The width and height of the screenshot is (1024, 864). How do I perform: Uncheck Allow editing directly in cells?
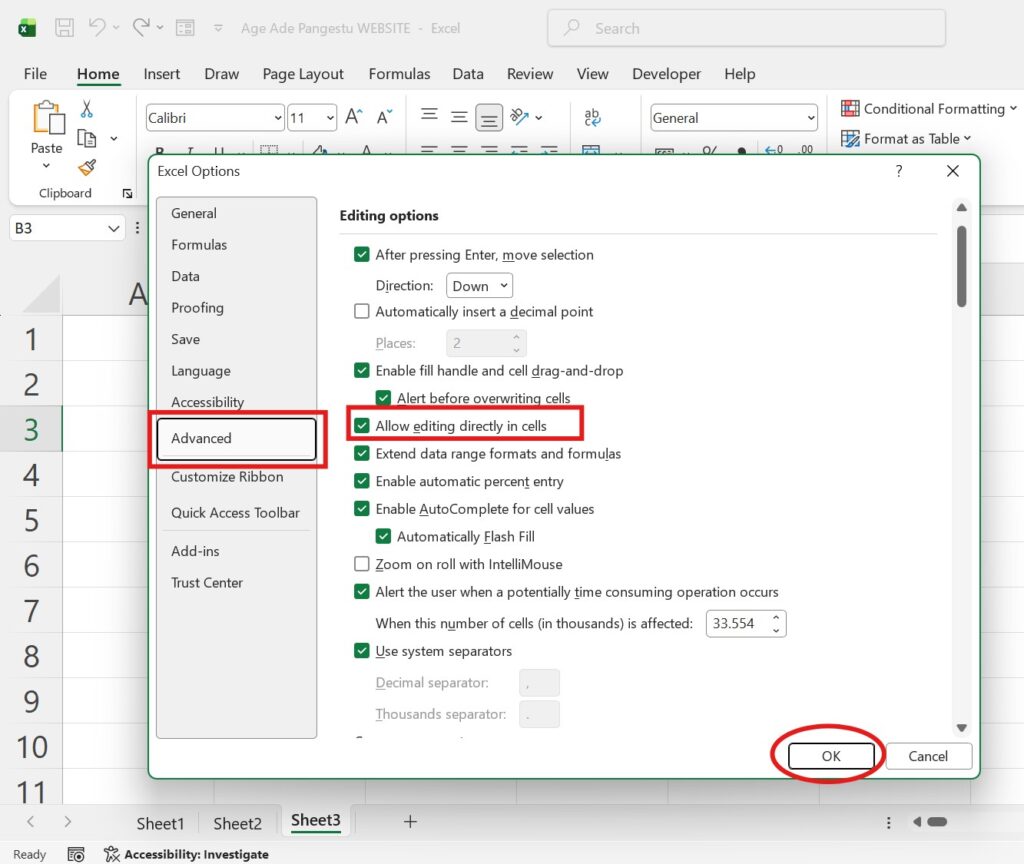click(x=361, y=426)
